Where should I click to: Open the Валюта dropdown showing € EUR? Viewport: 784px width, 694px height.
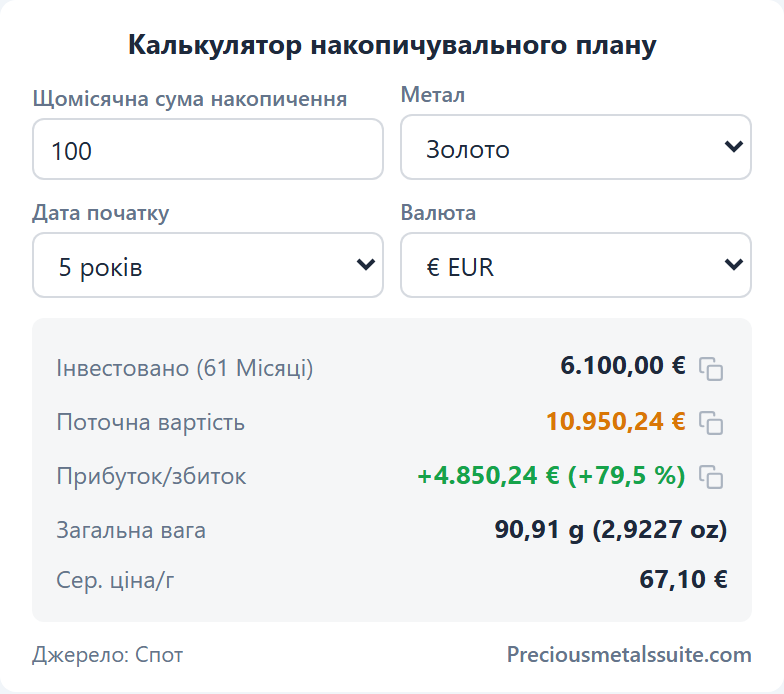point(576,265)
